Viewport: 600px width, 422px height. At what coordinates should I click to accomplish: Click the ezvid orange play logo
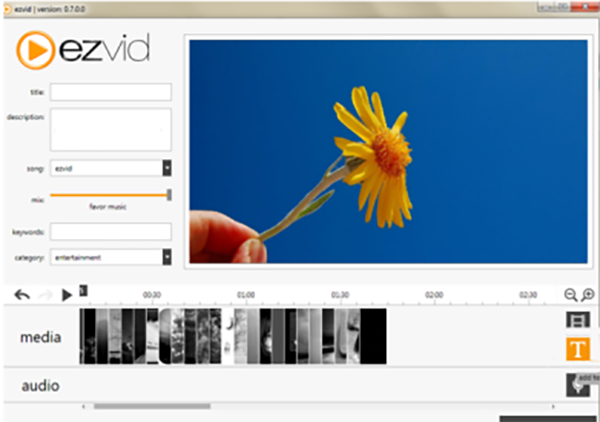coord(36,50)
